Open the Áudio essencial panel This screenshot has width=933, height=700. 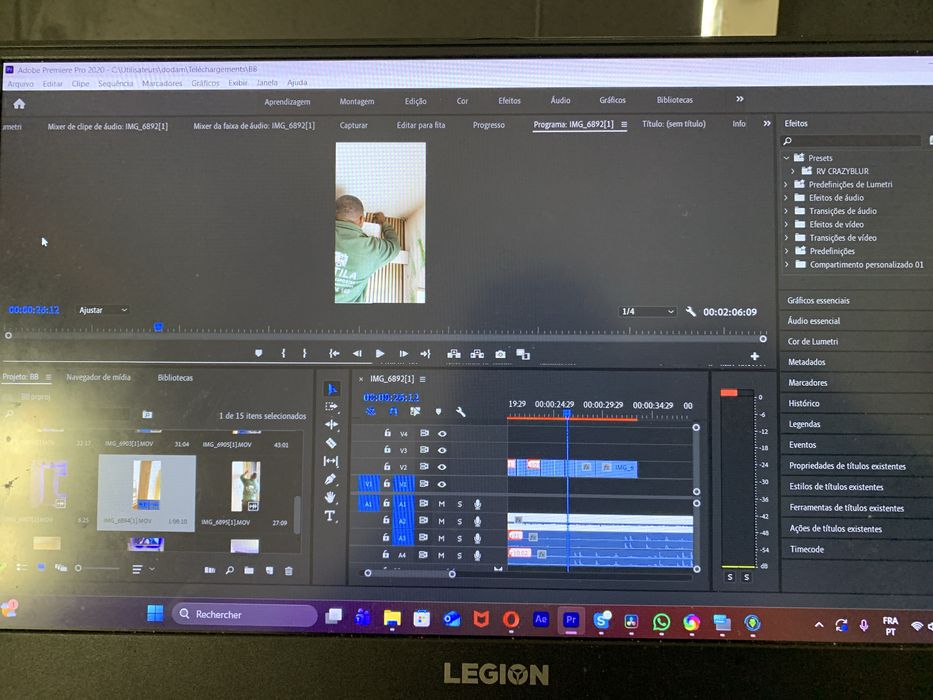coord(813,321)
